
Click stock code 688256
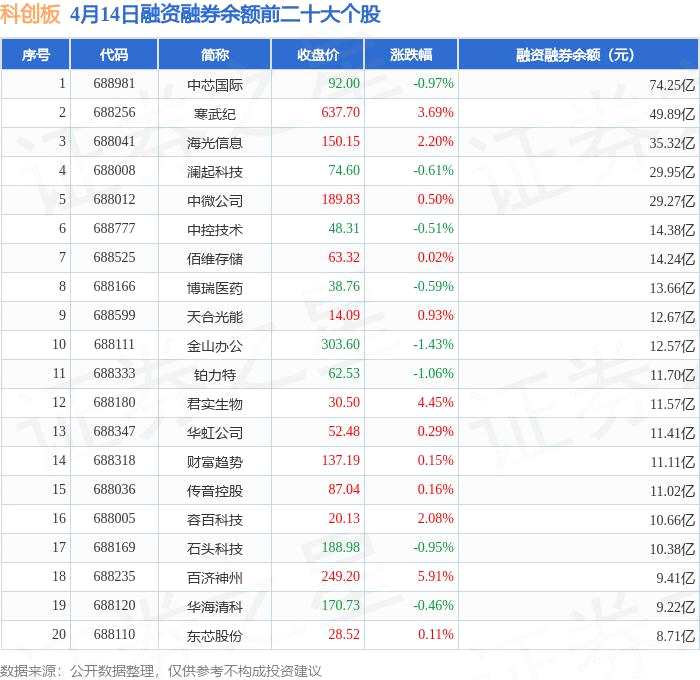click(114, 113)
